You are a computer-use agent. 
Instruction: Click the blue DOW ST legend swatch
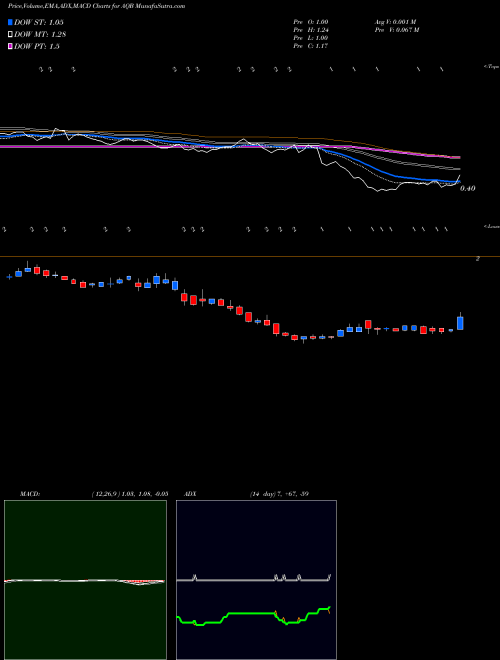(10, 22)
